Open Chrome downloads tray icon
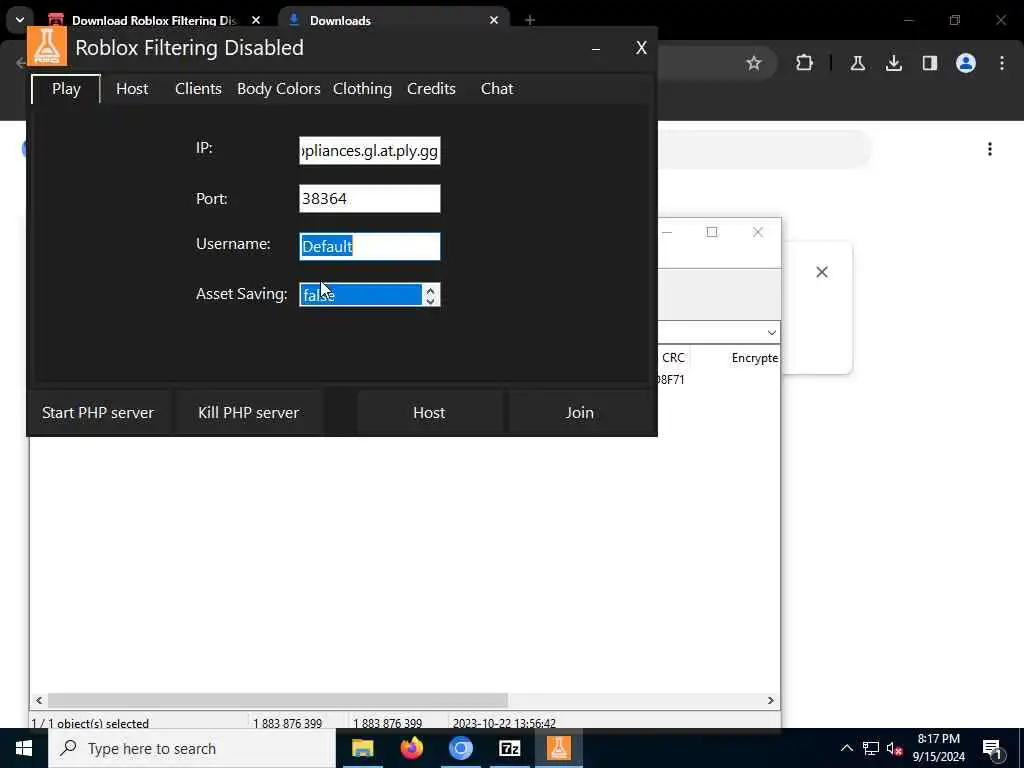This screenshot has width=1024, height=768. [x=893, y=63]
